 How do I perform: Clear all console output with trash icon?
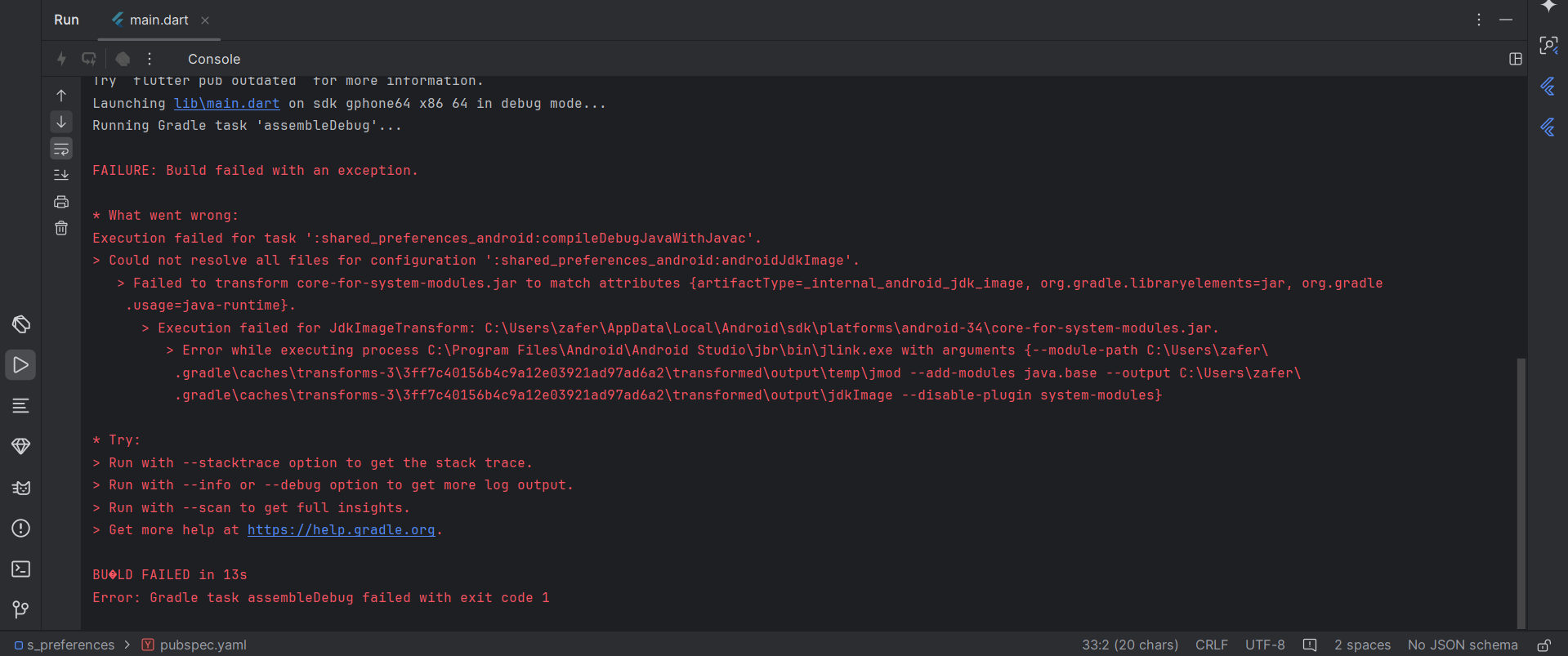pyautogui.click(x=61, y=229)
